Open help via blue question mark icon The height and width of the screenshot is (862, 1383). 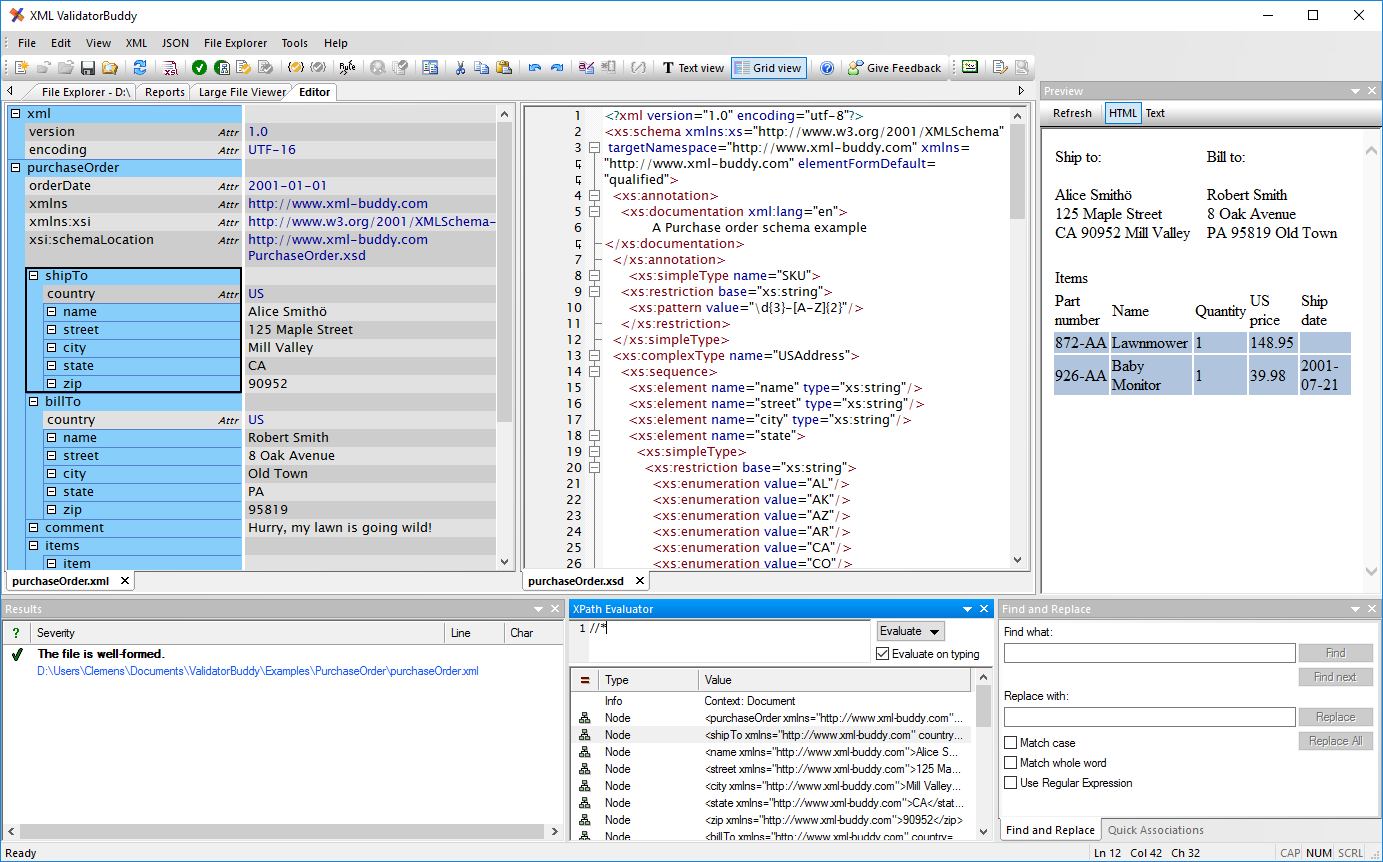click(x=827, y=68)
